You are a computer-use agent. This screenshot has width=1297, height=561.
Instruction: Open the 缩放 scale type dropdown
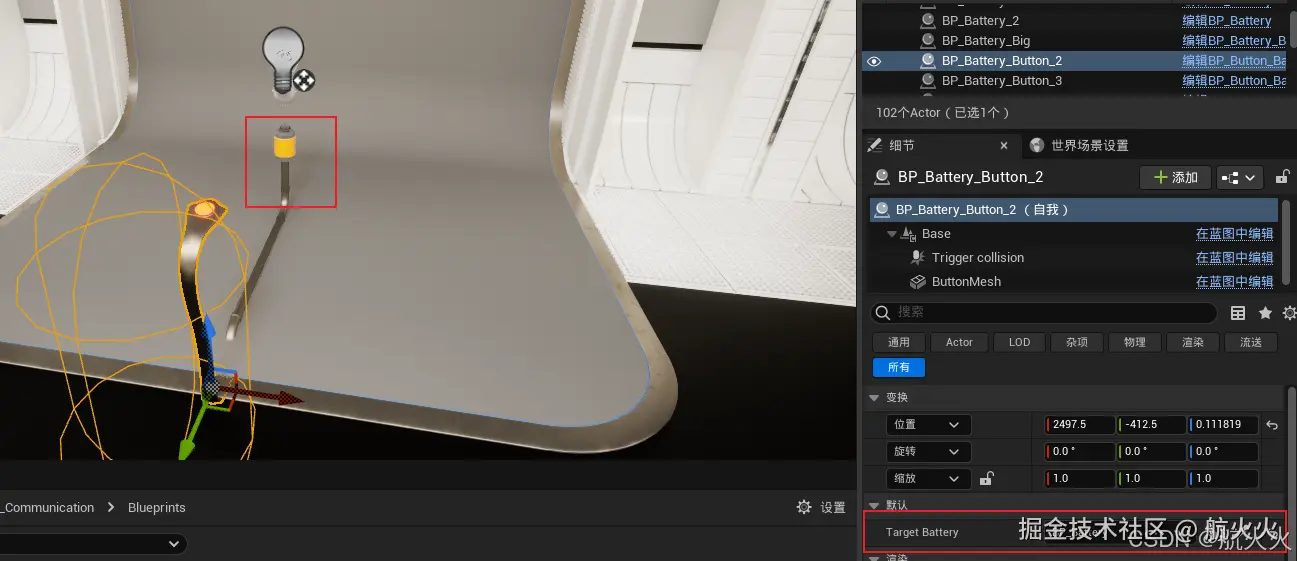click(928, 479)
